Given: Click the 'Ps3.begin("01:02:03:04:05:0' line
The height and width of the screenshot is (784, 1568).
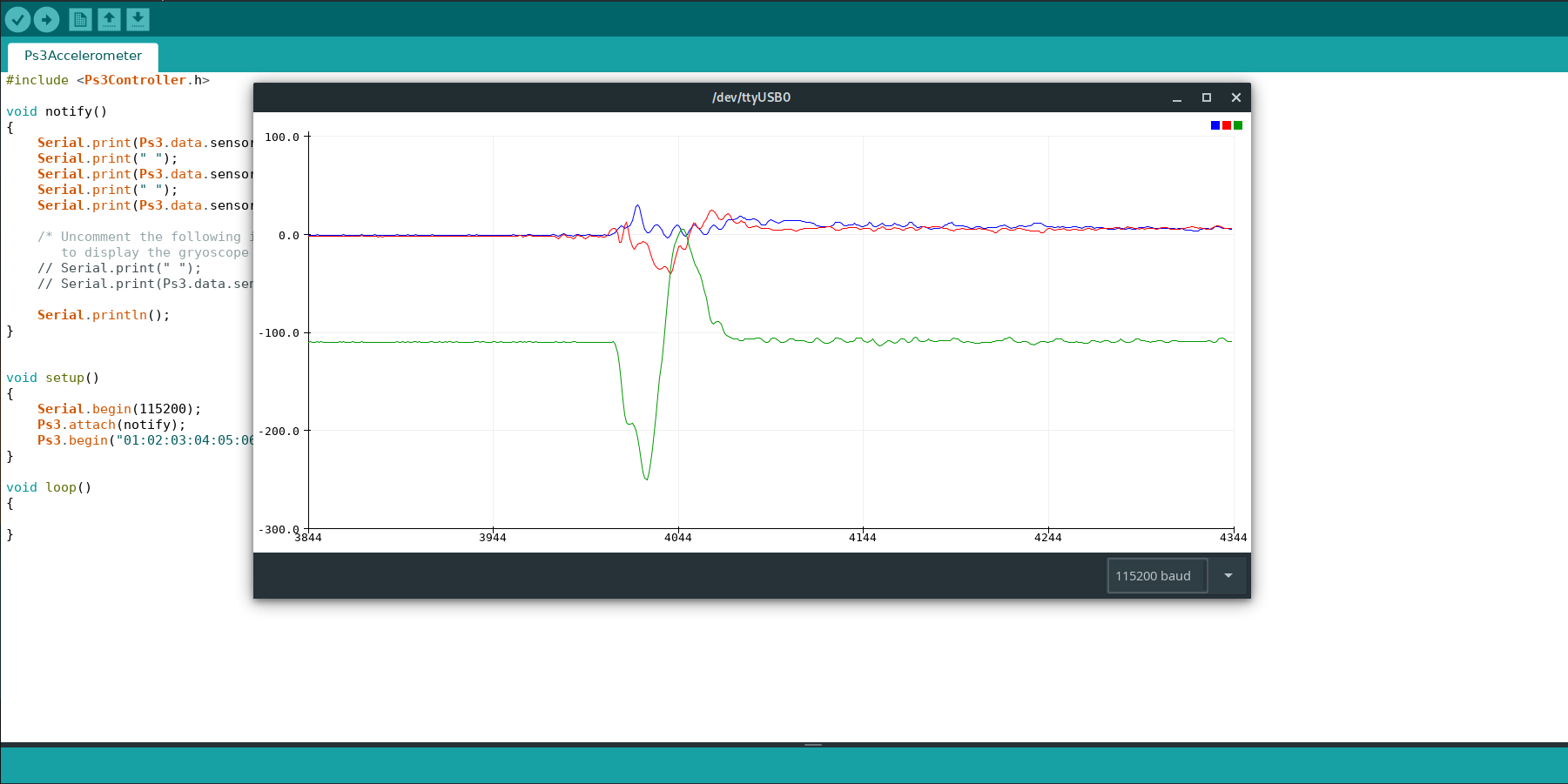Looking at the screenshot, I should coord(145,440).
